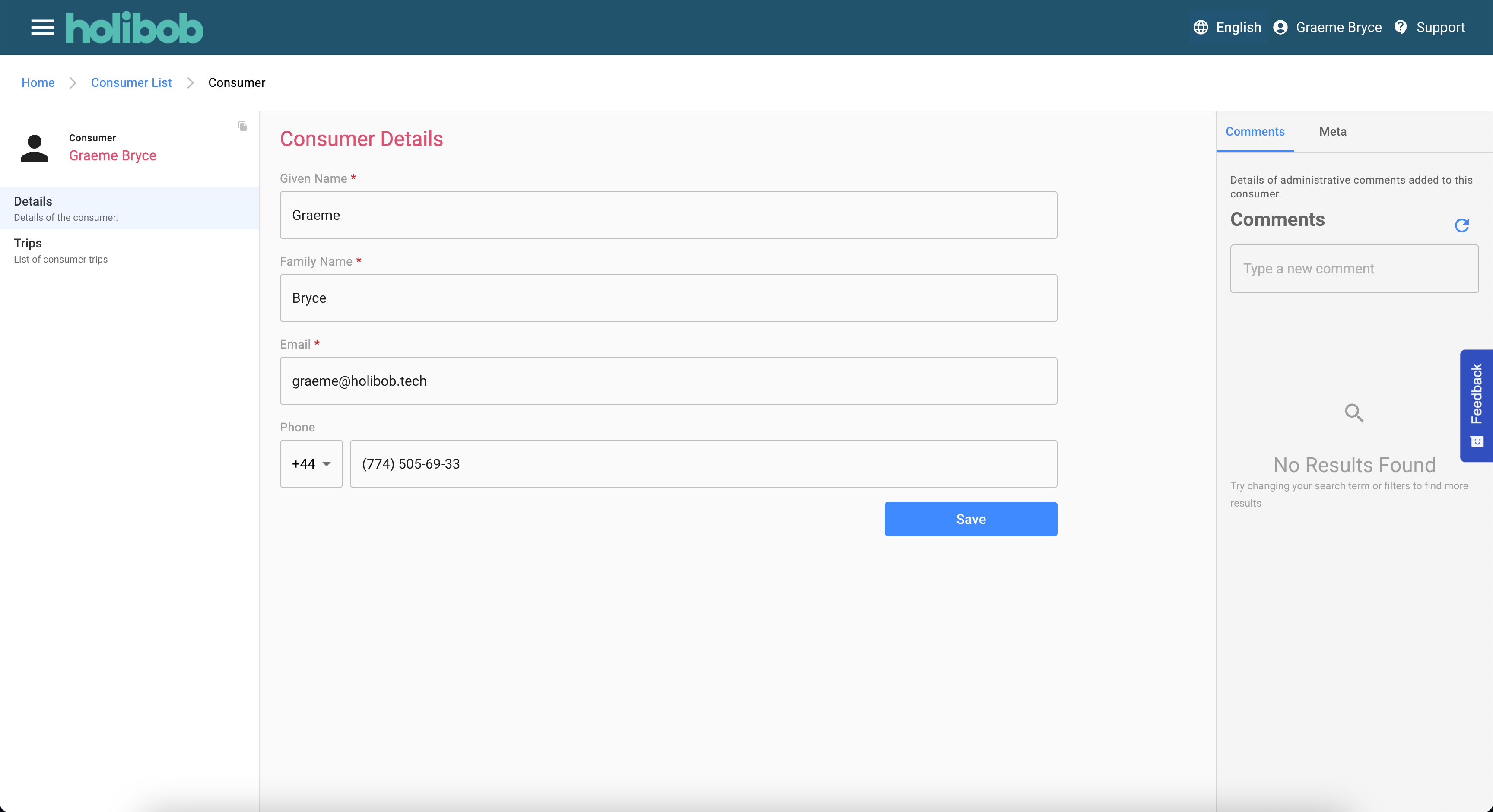This screenshot has width=1493, height=812.
Task: Select the Comments tab
Action: 1255,132
